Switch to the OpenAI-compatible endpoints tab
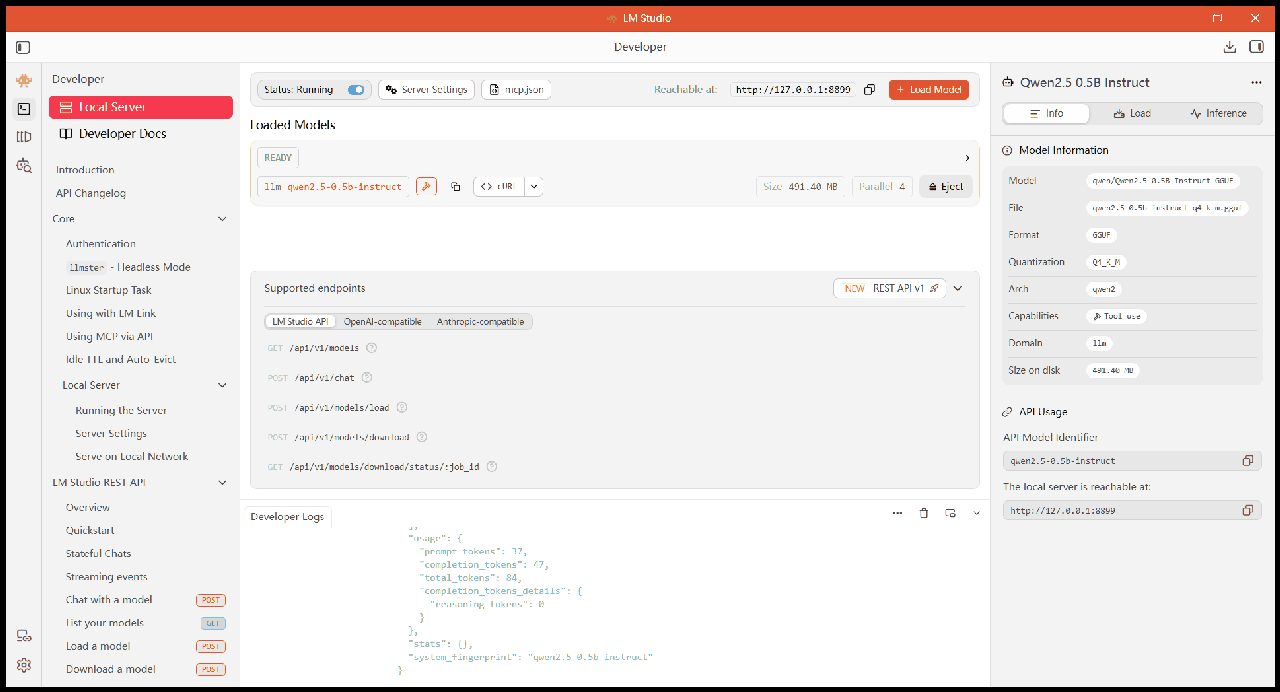The image size is (1280, 692). [383, 322]
